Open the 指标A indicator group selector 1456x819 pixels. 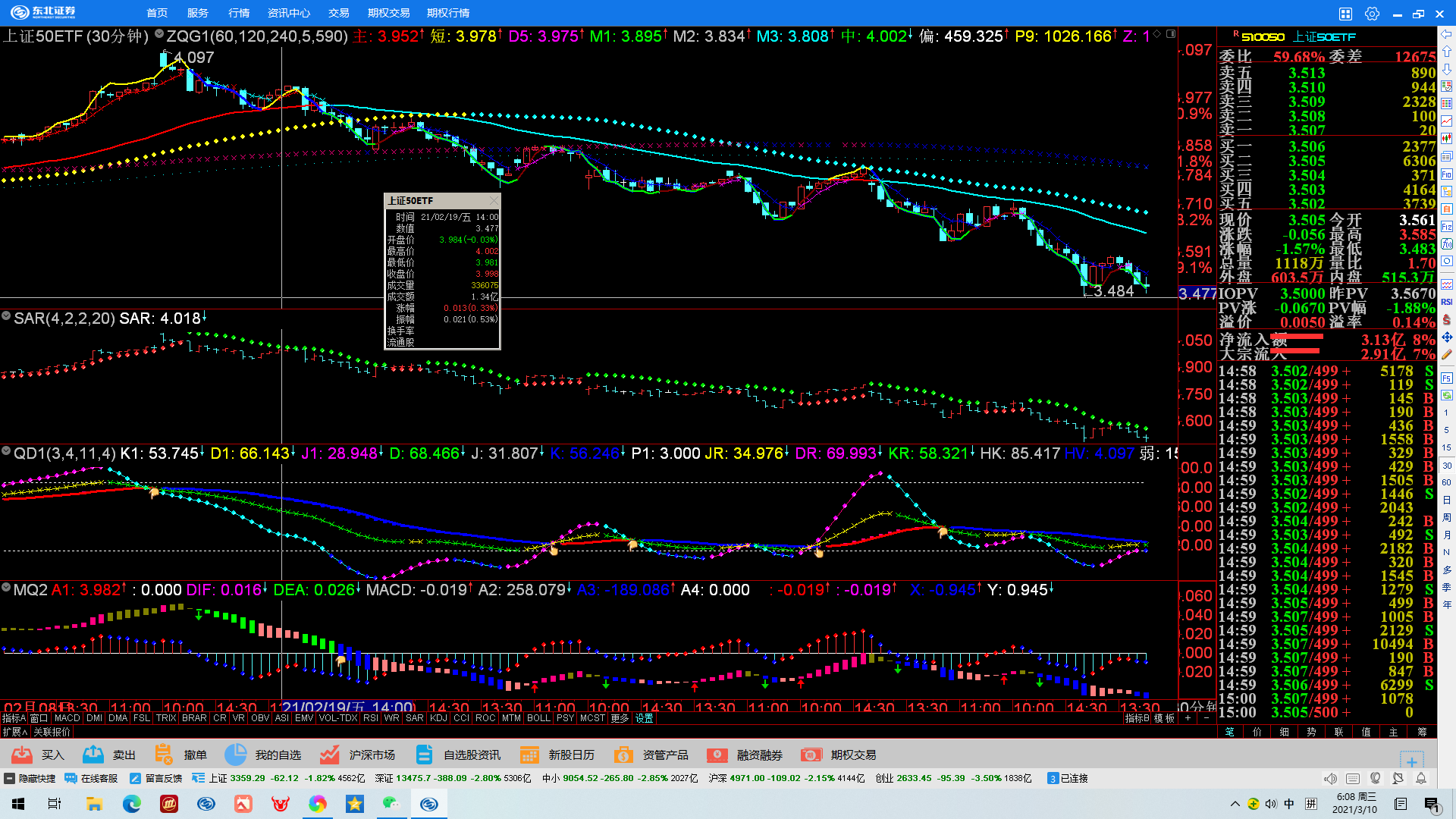[x=14, y=718]
